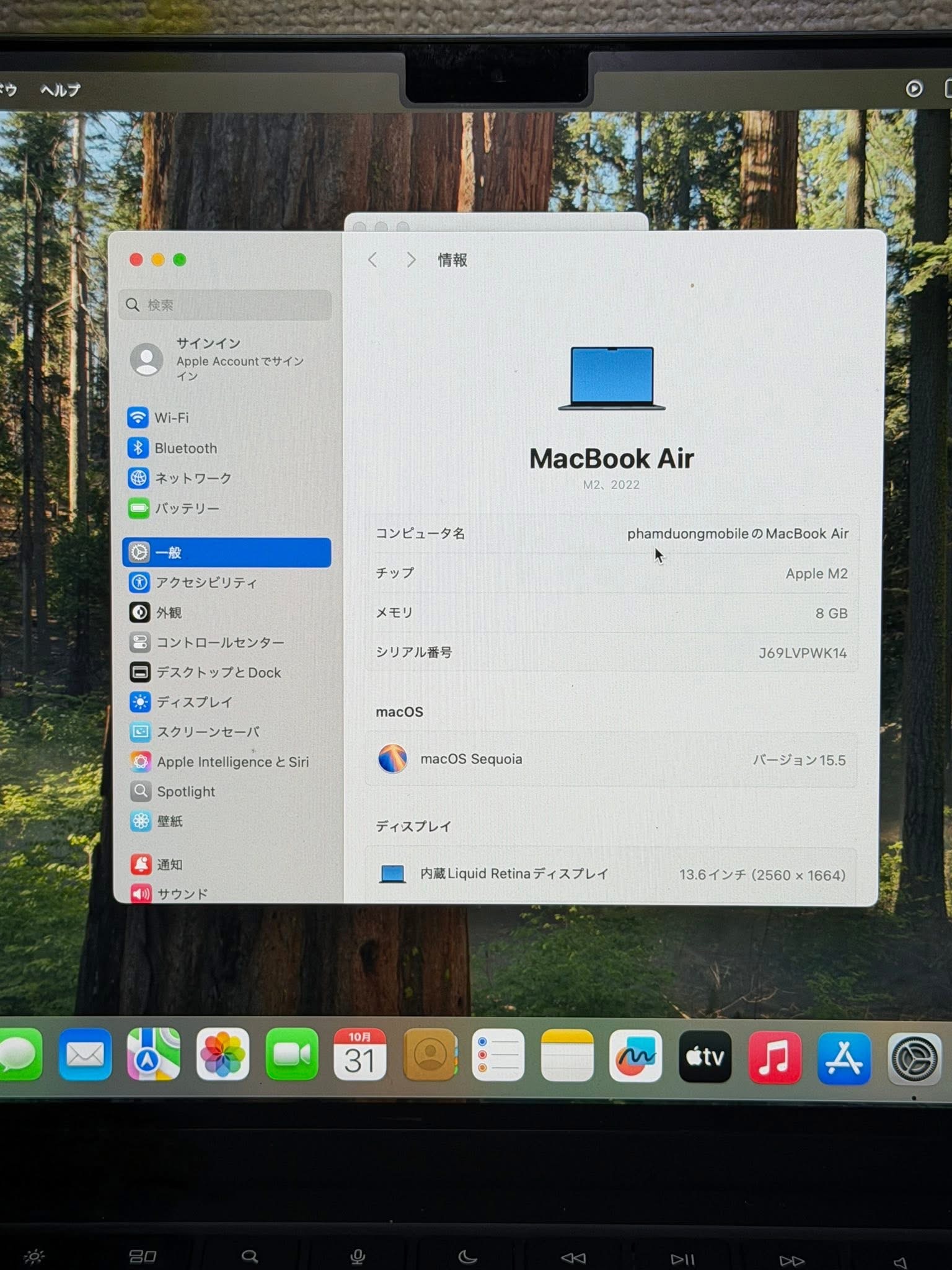Open Wi-Fi settings in sidebar

171,418
